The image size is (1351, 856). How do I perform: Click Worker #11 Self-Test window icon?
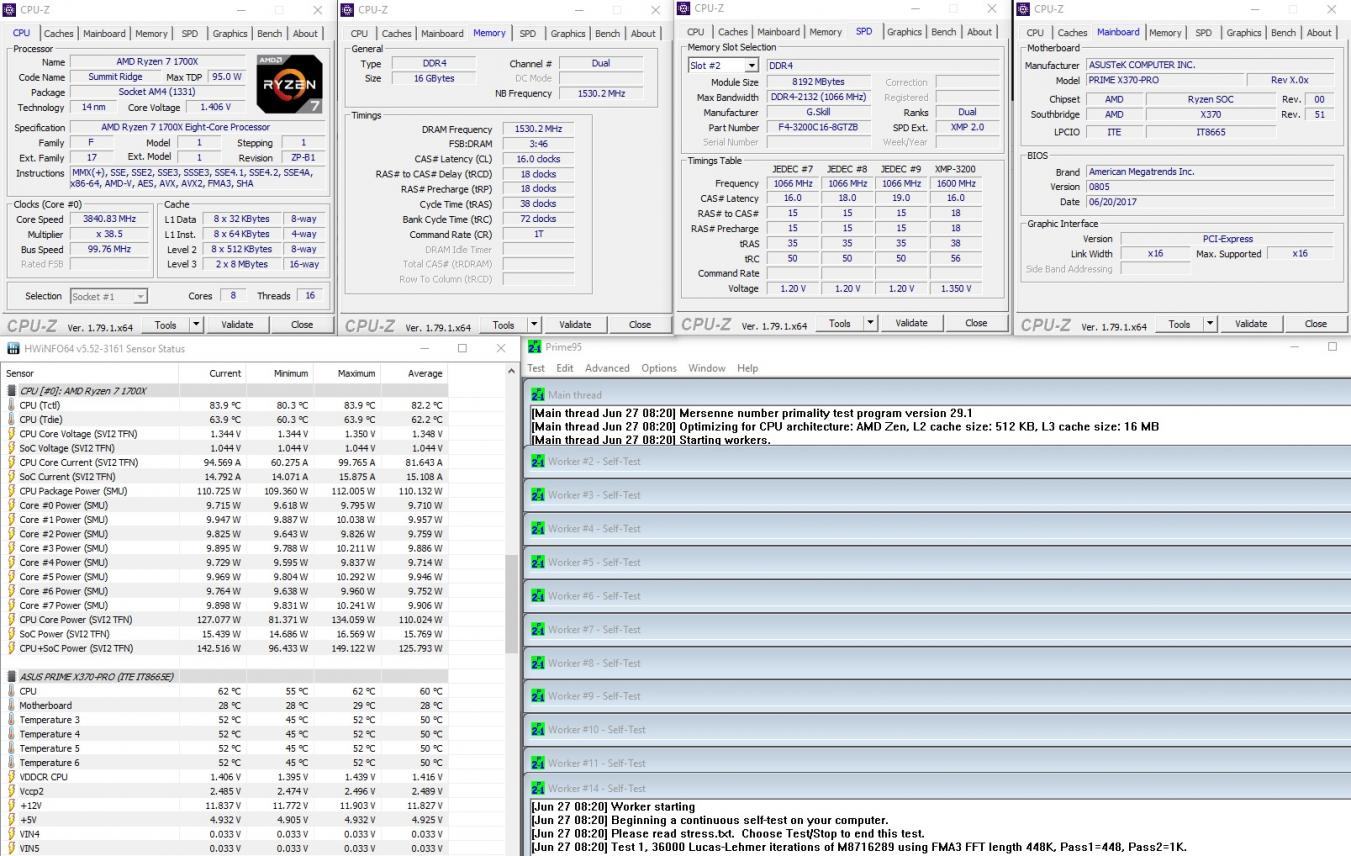click(x=538, y=763)
